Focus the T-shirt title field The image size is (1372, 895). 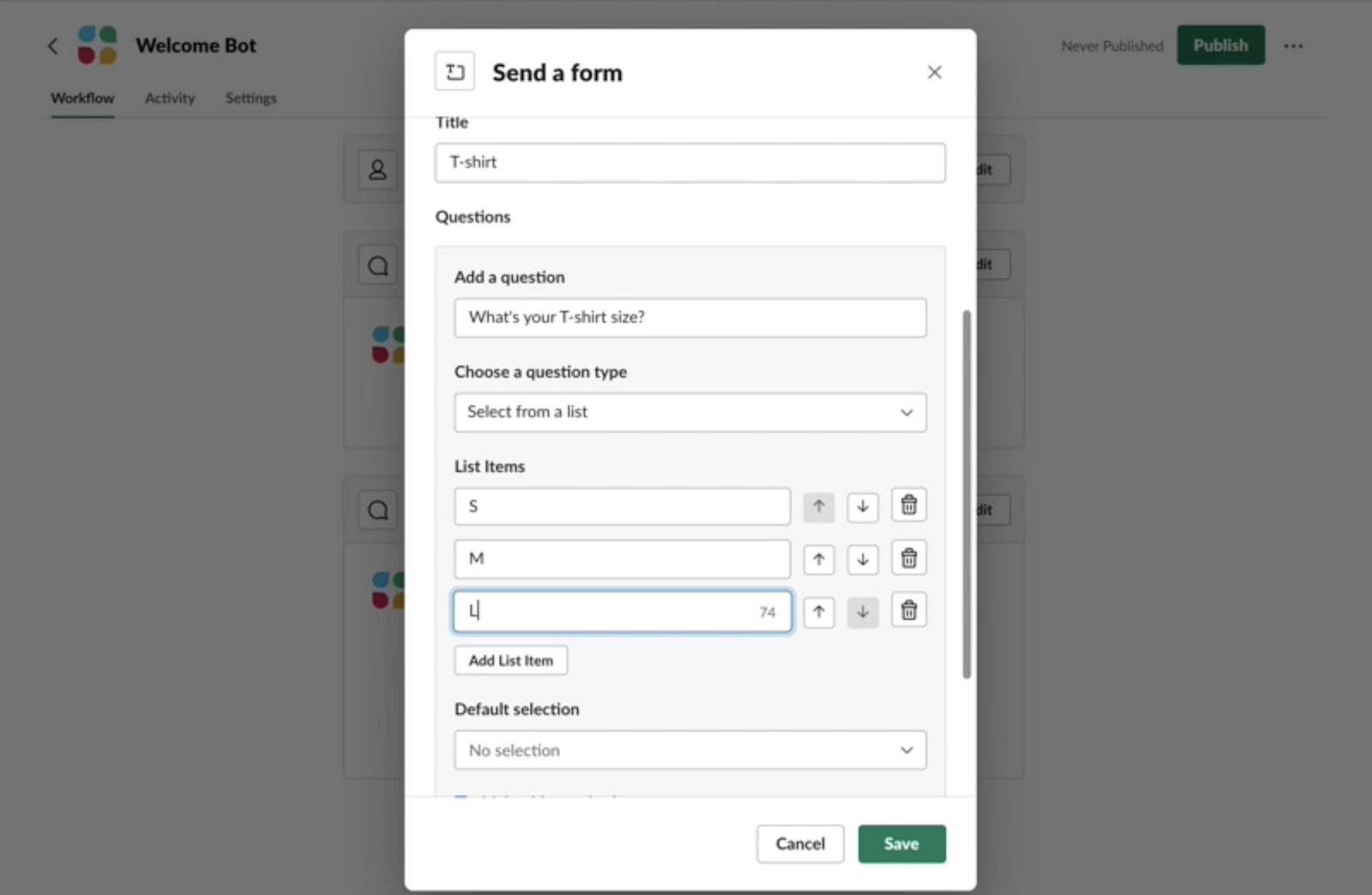689,163
